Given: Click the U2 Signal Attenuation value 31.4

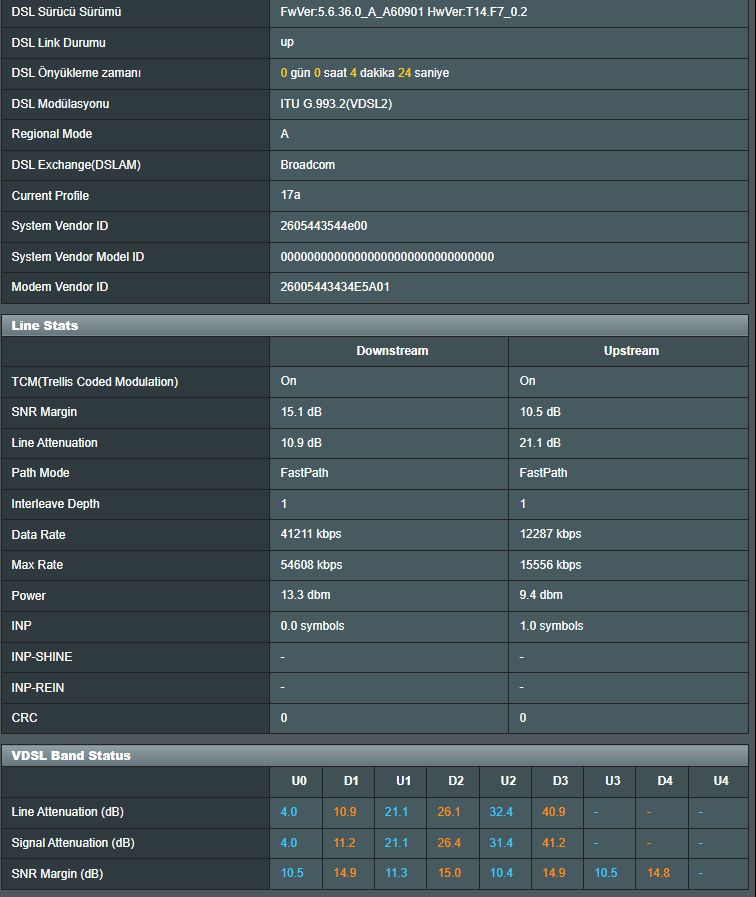Looking at the screenshot, I should (502, 843).
